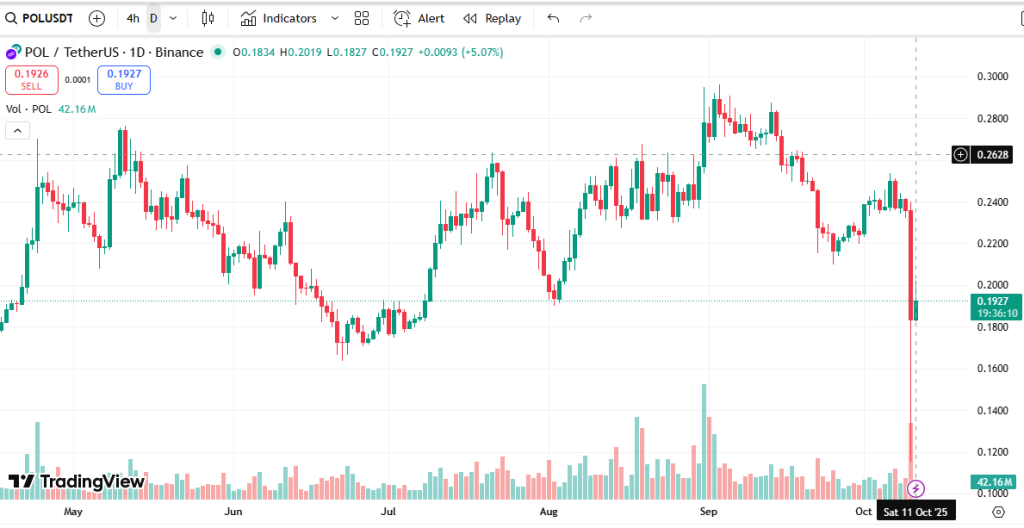Switch to the 4h timeframe
The width and height of the screenshot is (1024, 528).
pos(133,18)
